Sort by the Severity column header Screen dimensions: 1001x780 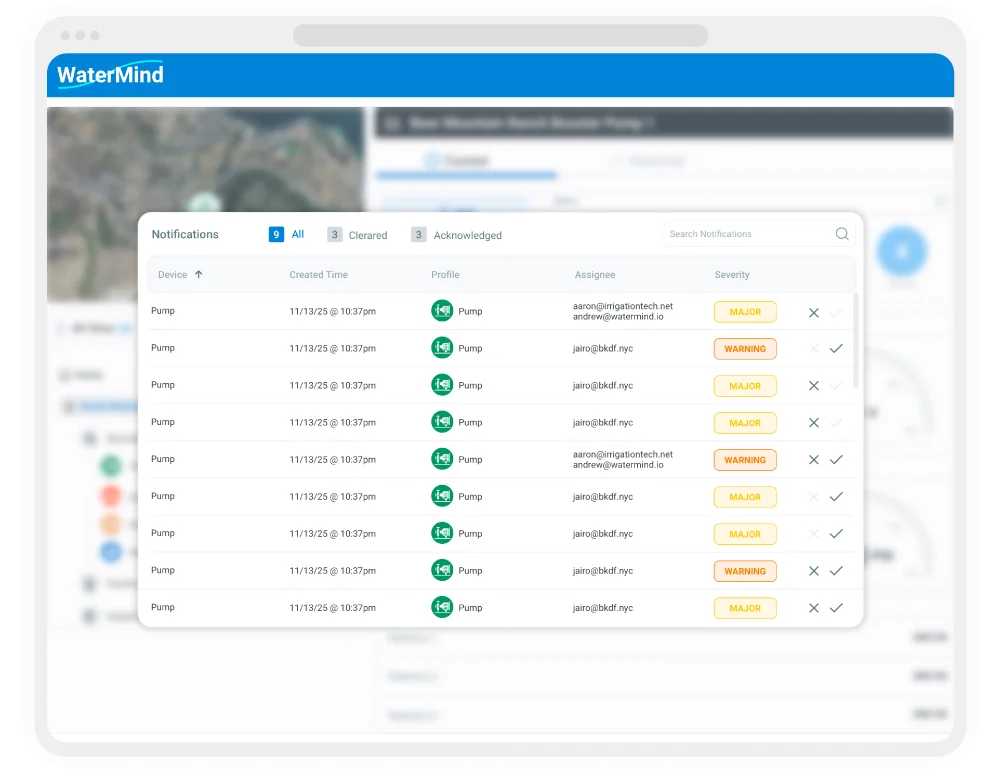point(732,274)
